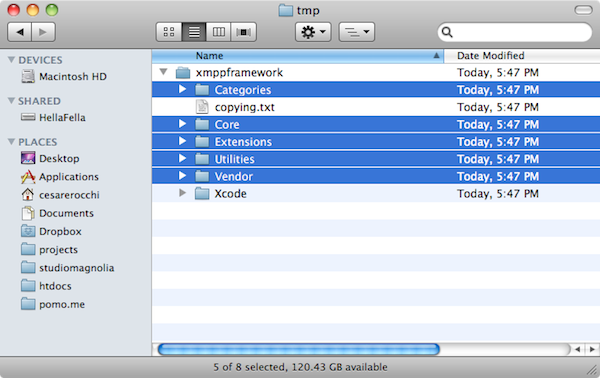Image resolution: width=600 pixels, height=378 pixels.
Task: Click the window resize grip
Action: [x=593, y=370]
